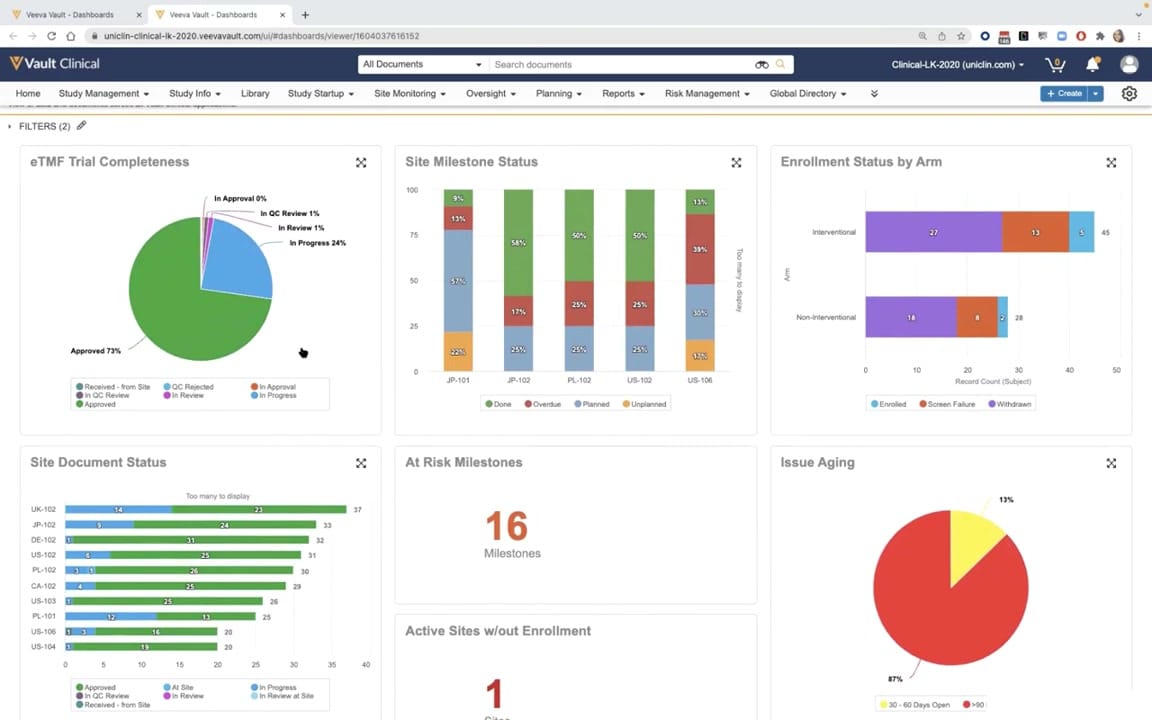Open the Study Info menu
Screen dimensions: 1152x720
pyautogui.click(x=195, y=94)
